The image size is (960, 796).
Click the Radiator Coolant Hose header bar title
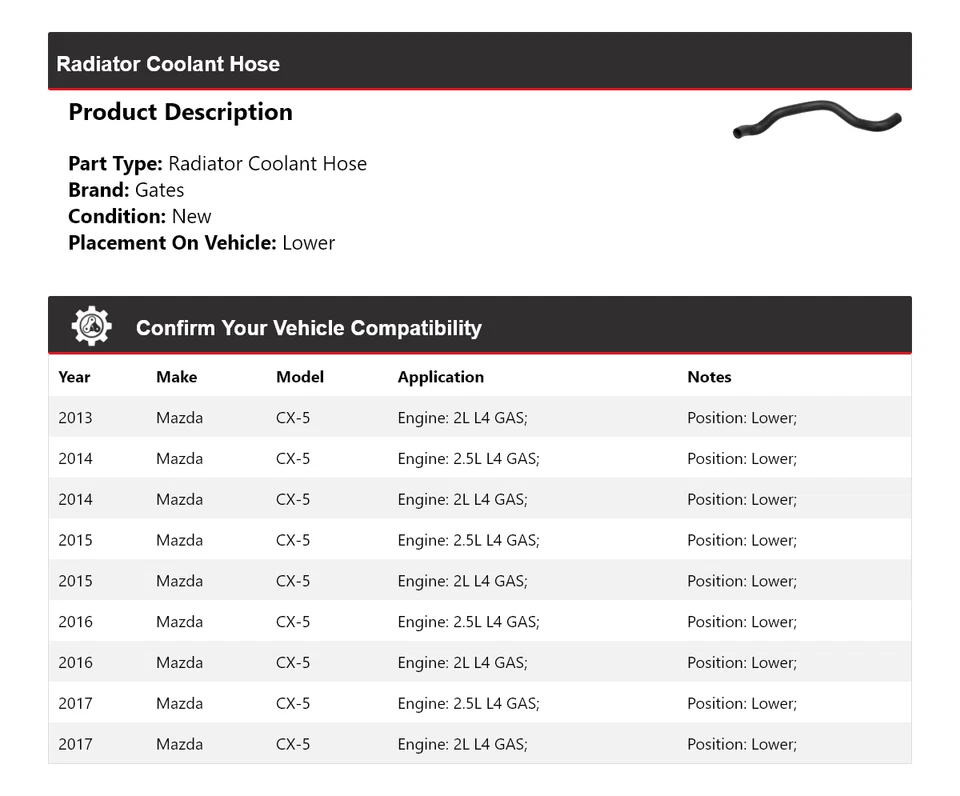coord(168,64)
